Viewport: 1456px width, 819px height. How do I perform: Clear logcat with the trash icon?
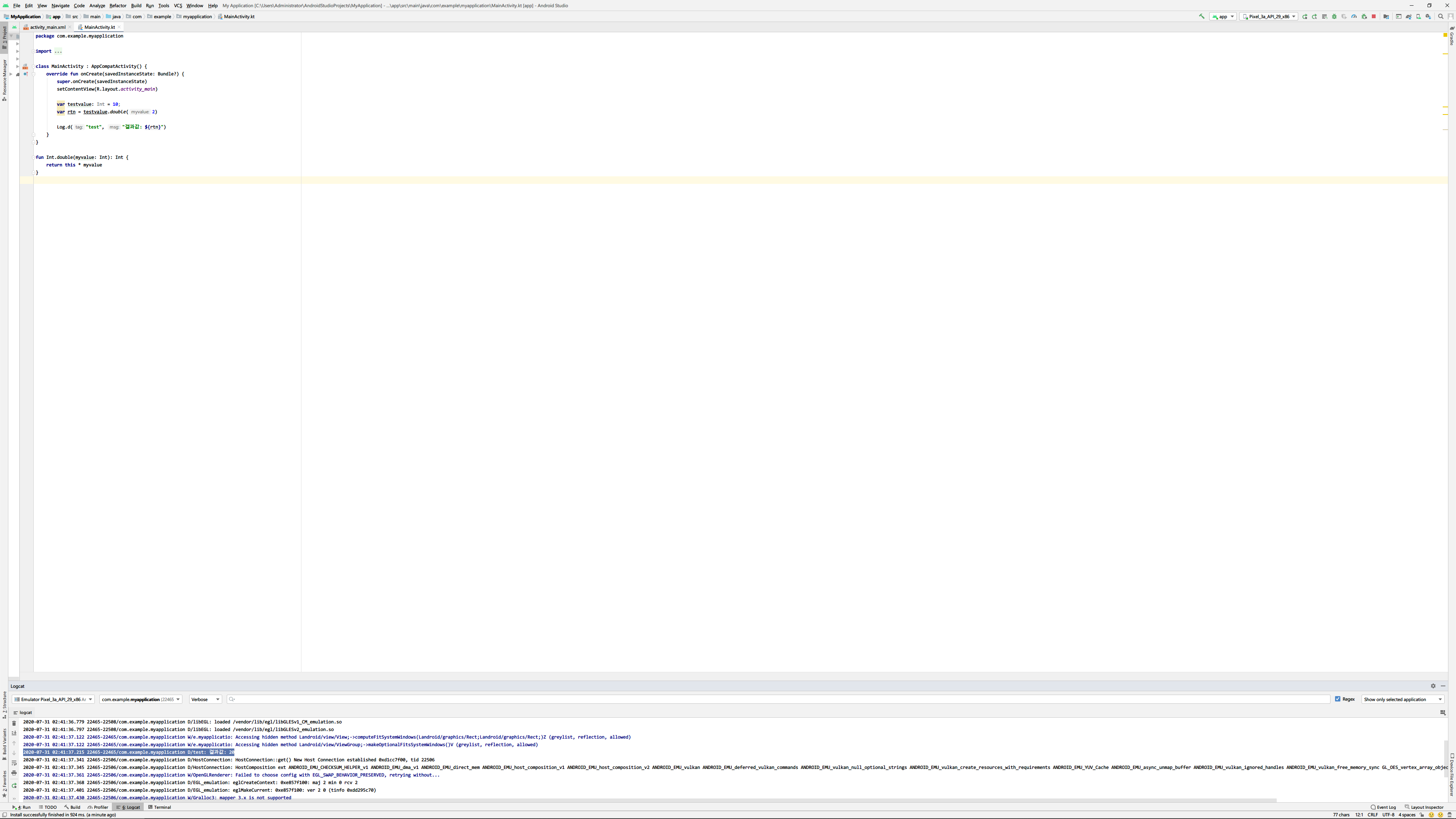coord(14,723)
